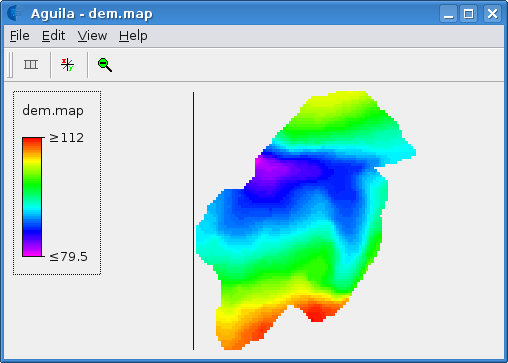The height and width of the screenshot is (363, 508).
Task: Minimize the Aguila window
Action: pyautogui.click(x=448, y=14)
